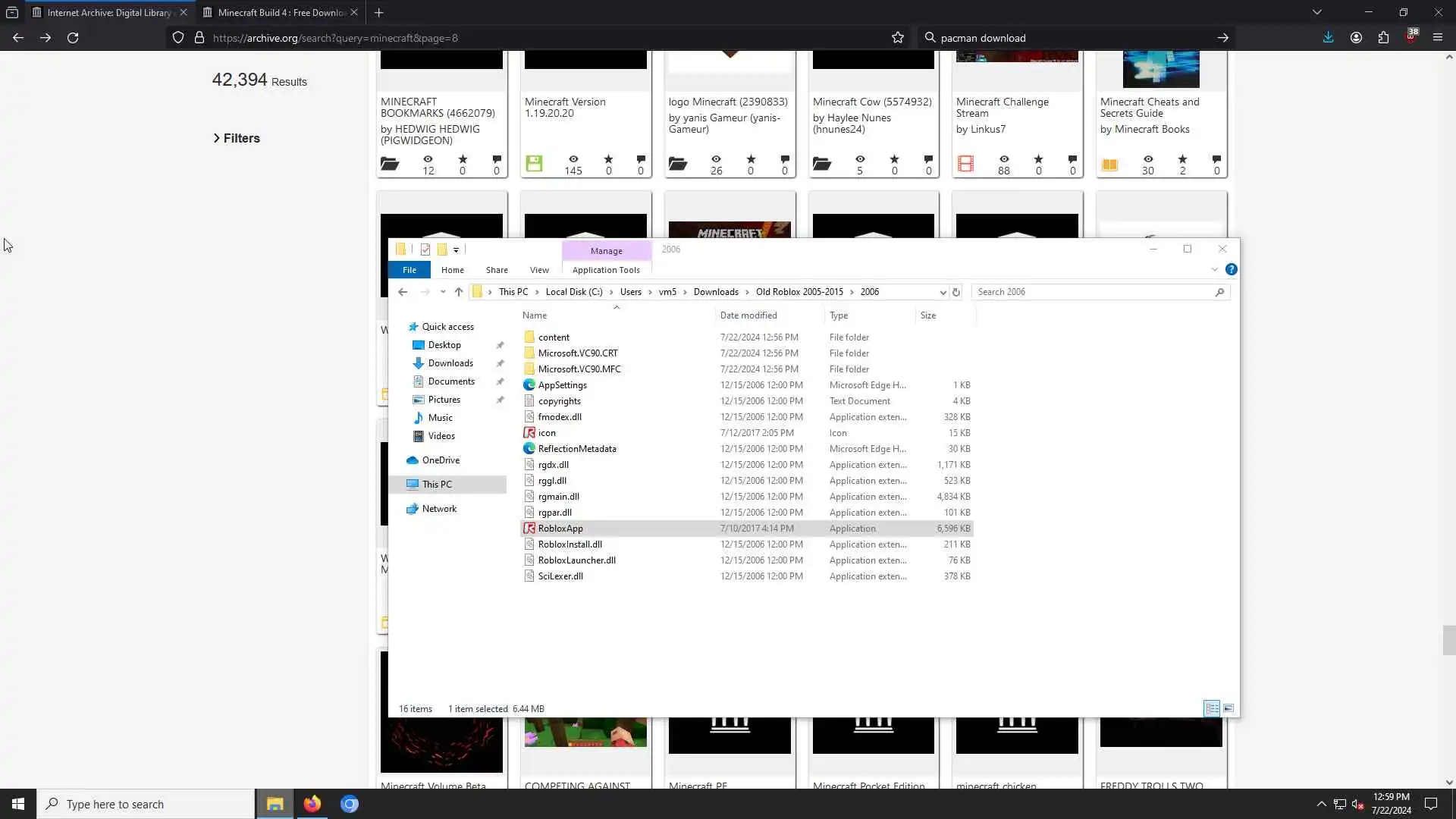Go up one folder level arrow

[x=459, y=292]
